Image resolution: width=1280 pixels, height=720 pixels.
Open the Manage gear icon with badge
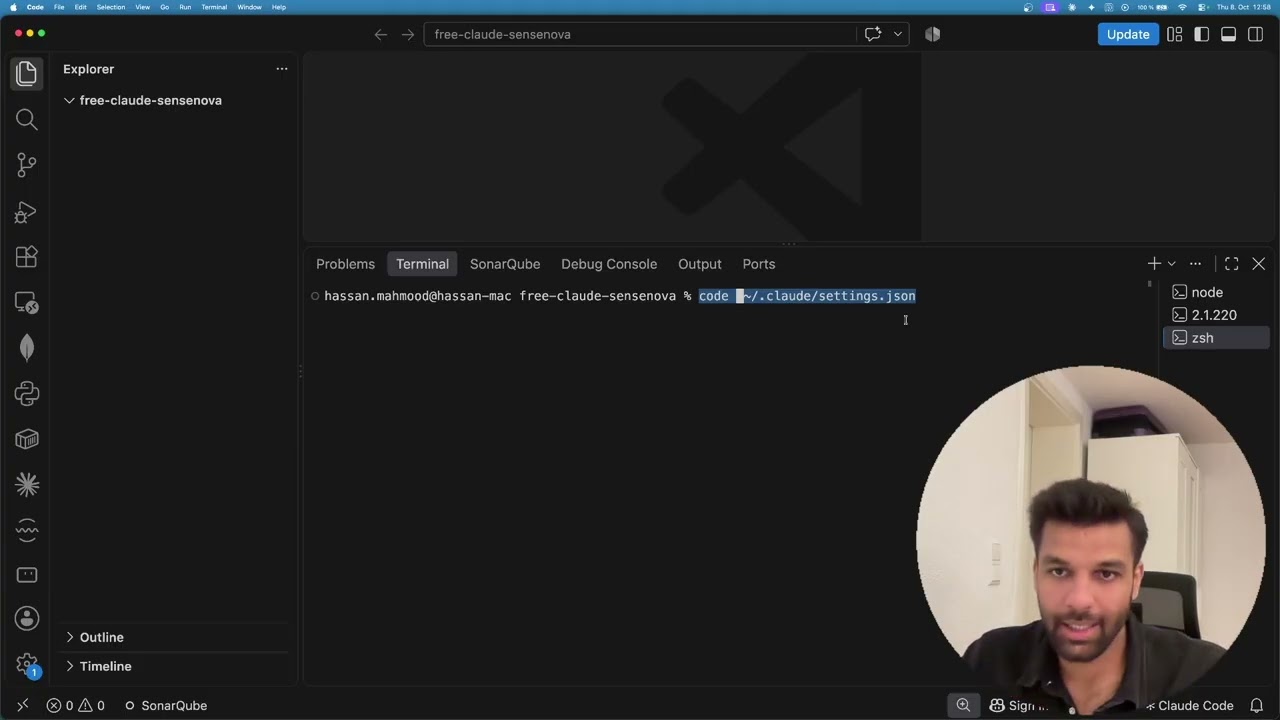click(27, 664)
